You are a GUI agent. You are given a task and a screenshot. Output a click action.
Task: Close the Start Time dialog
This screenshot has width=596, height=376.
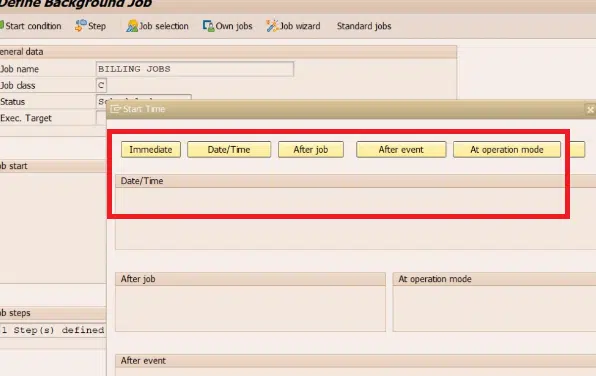point(590,109)
